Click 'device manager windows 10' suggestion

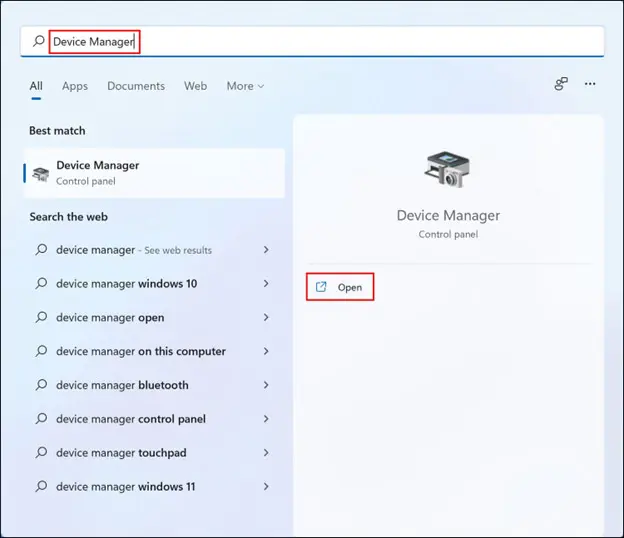127,284
